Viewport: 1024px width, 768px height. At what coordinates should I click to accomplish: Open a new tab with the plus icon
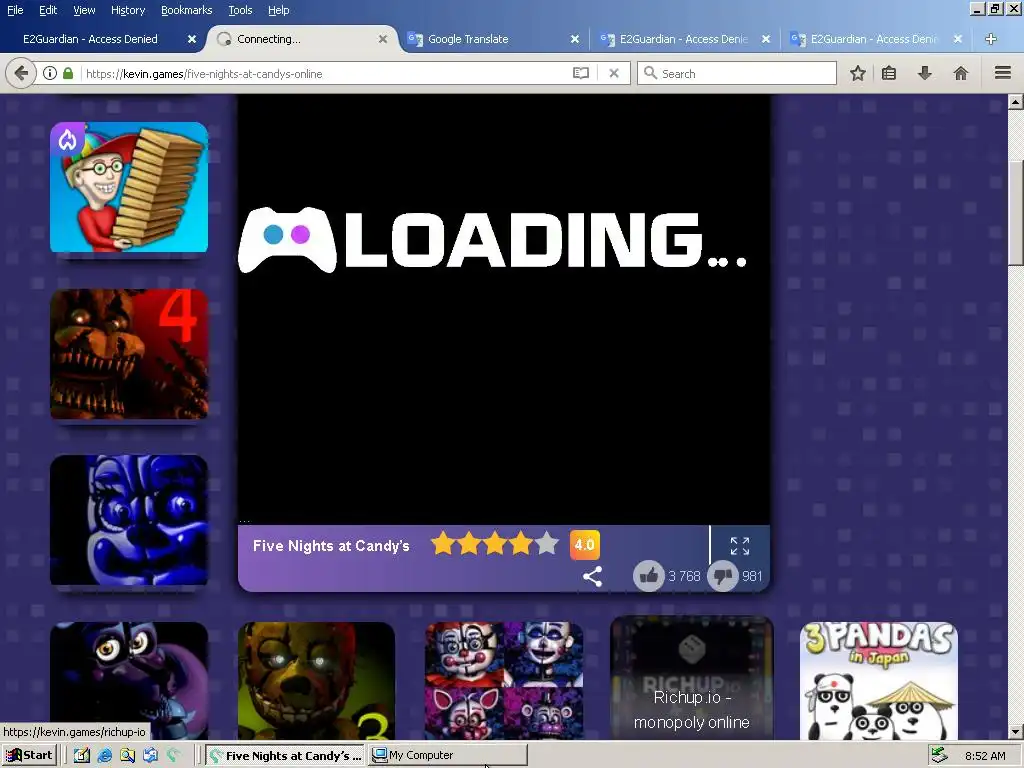point(991,39)
